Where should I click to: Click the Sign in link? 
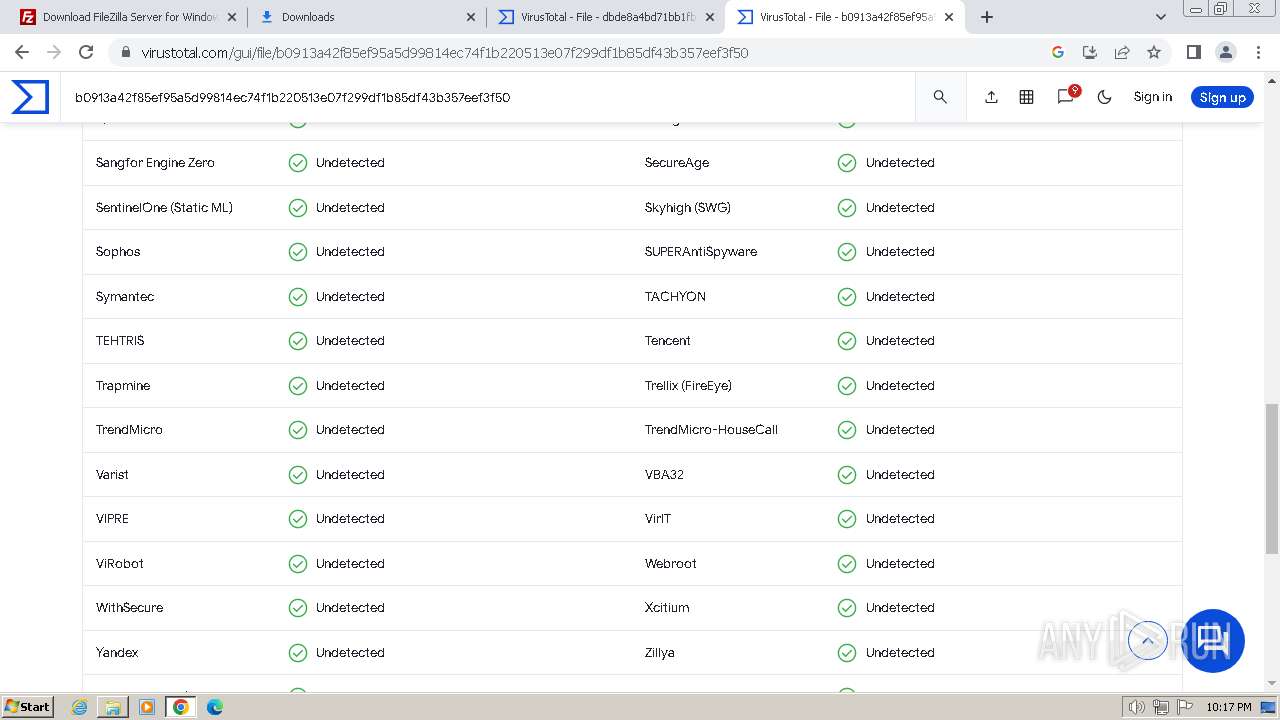coord(1152,97)
